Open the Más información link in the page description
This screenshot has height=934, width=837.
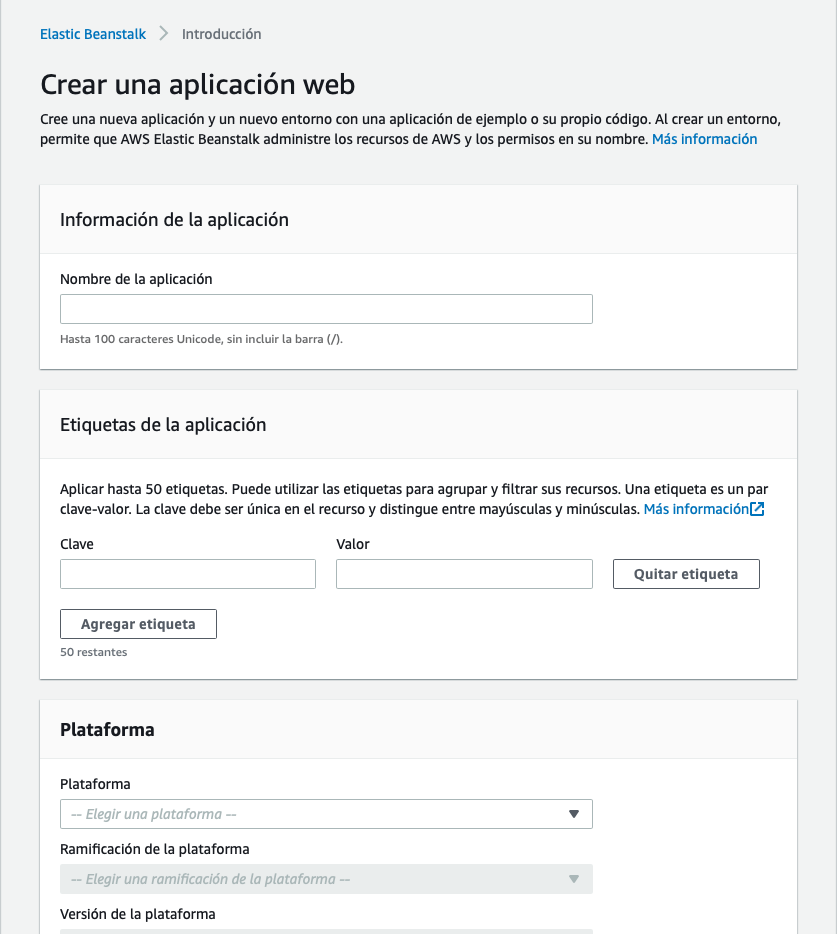point(704,139)
